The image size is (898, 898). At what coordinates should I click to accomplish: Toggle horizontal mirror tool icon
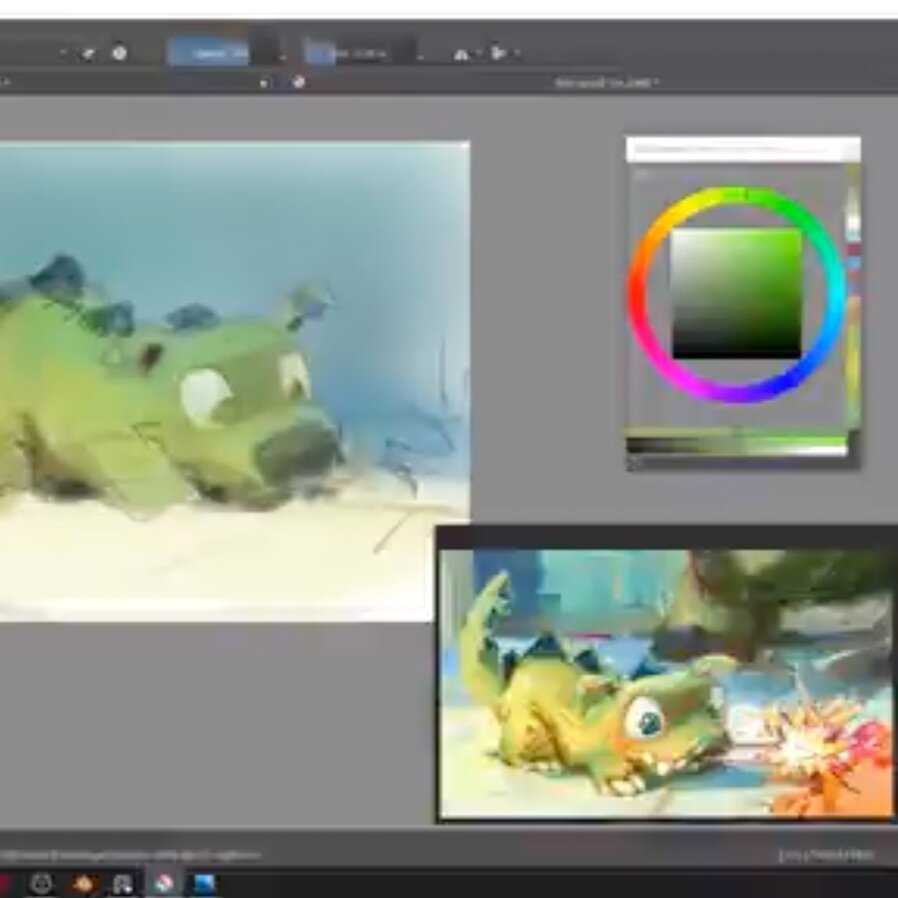click(x=461, y=53)
